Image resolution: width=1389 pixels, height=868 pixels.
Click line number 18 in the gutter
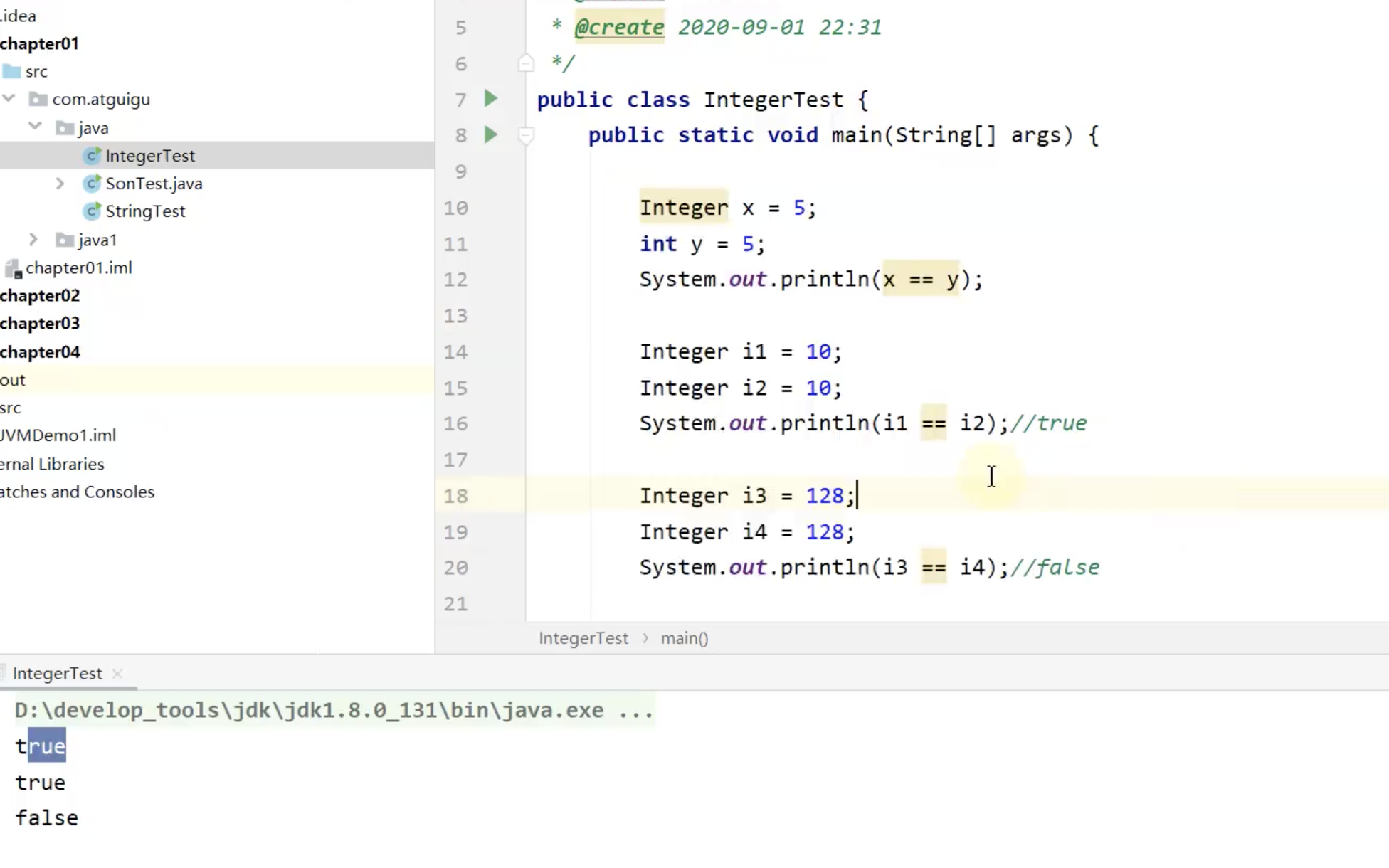tap(455, 496)
